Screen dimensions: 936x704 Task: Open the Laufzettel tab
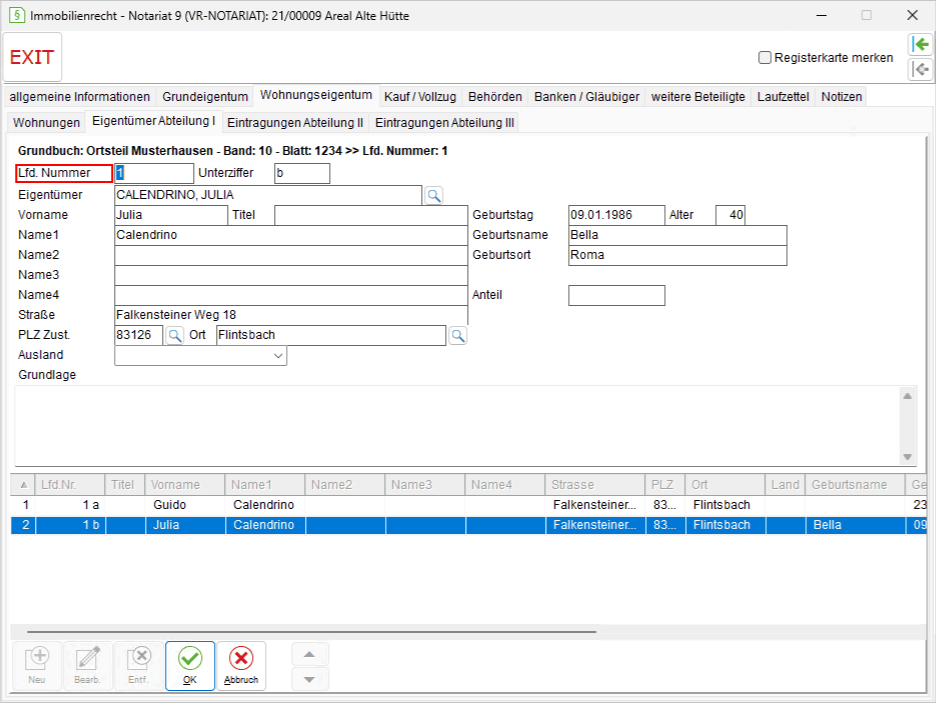point(783,97)
